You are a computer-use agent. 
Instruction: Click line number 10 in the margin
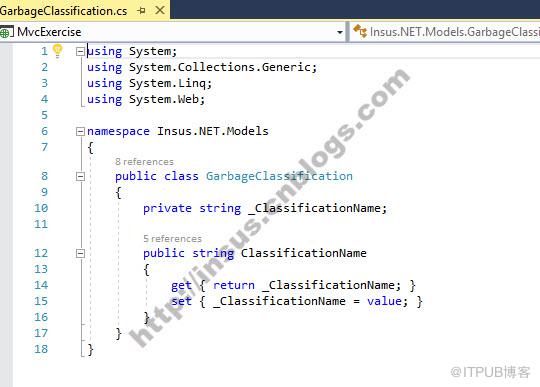tap(41, 208)
